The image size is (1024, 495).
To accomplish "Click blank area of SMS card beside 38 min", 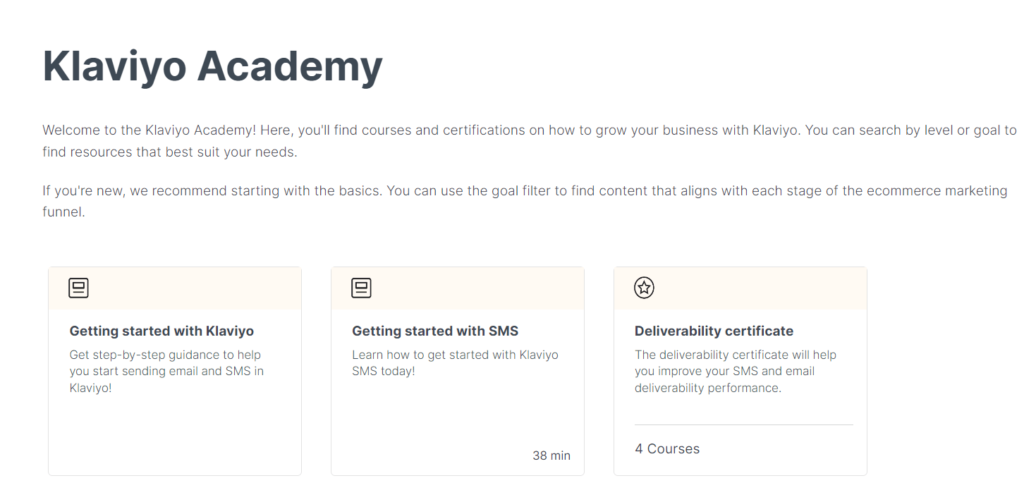I will [431, 455].
